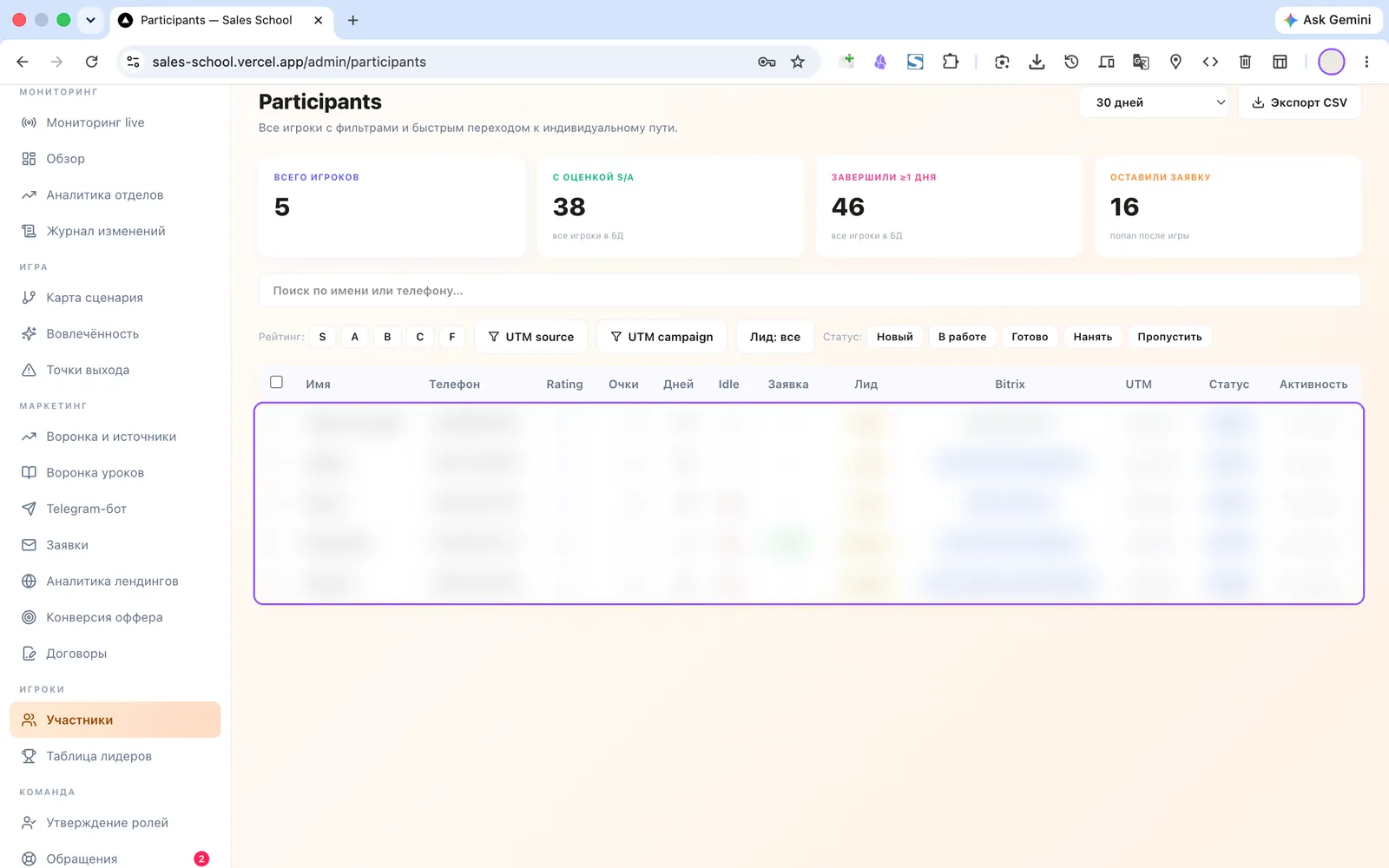Open a new browser tab
Viewport: 1389px width, 868px height.
pos(352,20)
